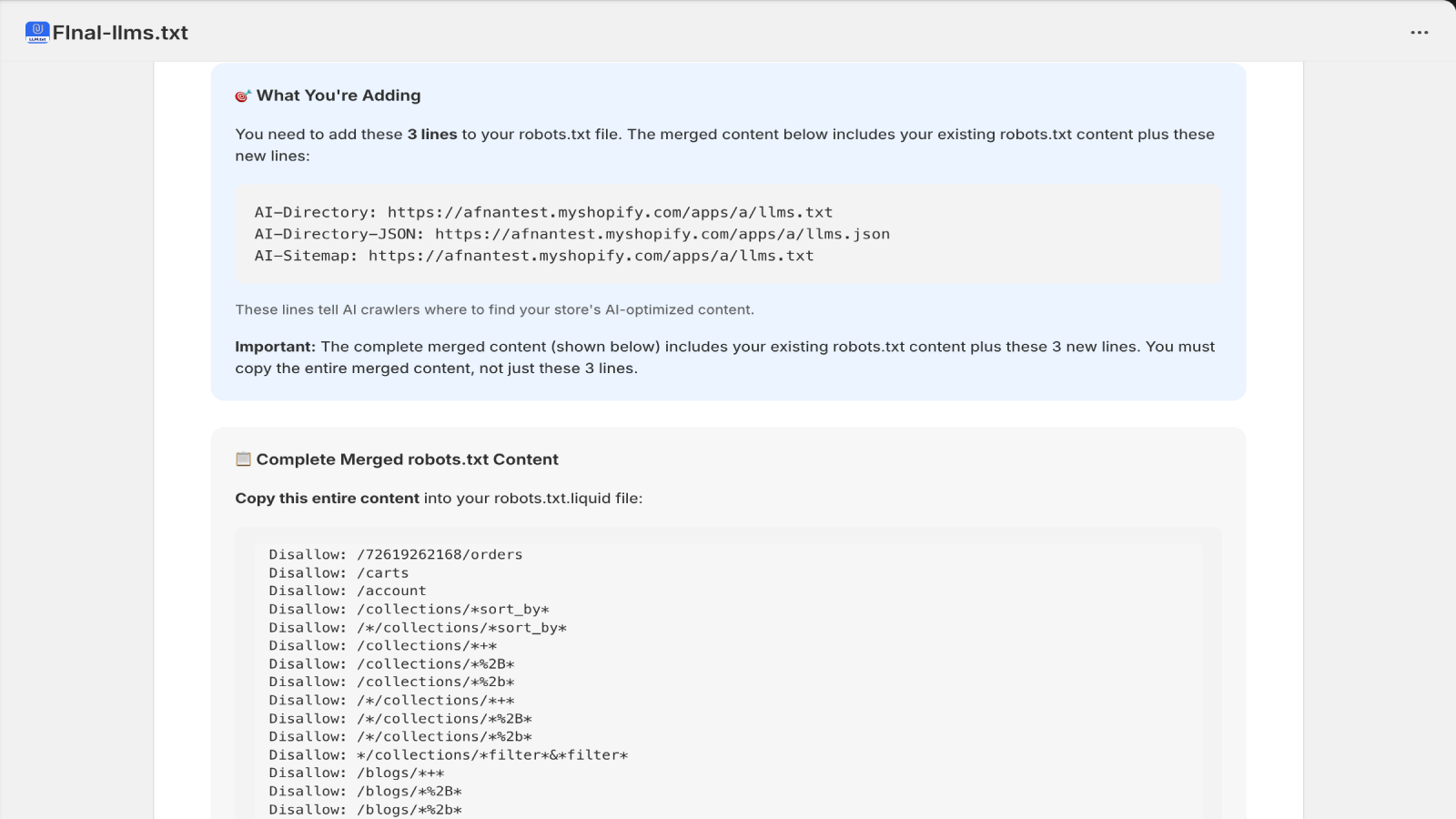Expand the What You're Adding section
Image resolution: width=1456 pixels, height=819 pixels.
[338, 95]
